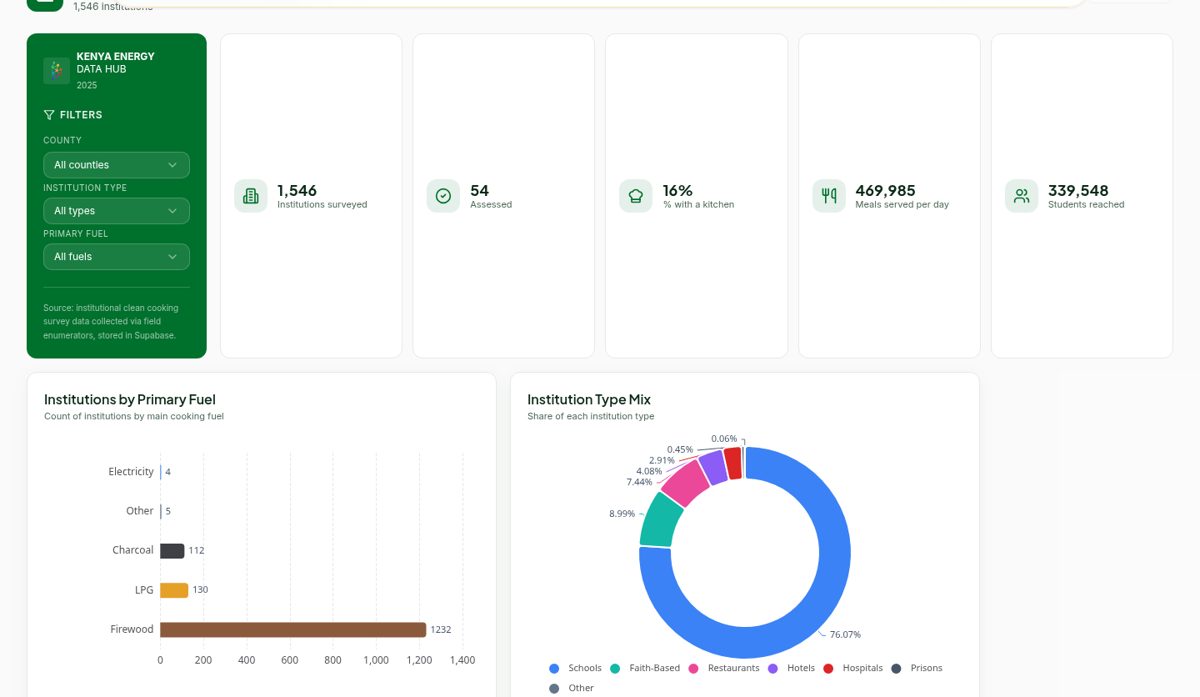Click the people icon for Students reached

(1021, 196)
